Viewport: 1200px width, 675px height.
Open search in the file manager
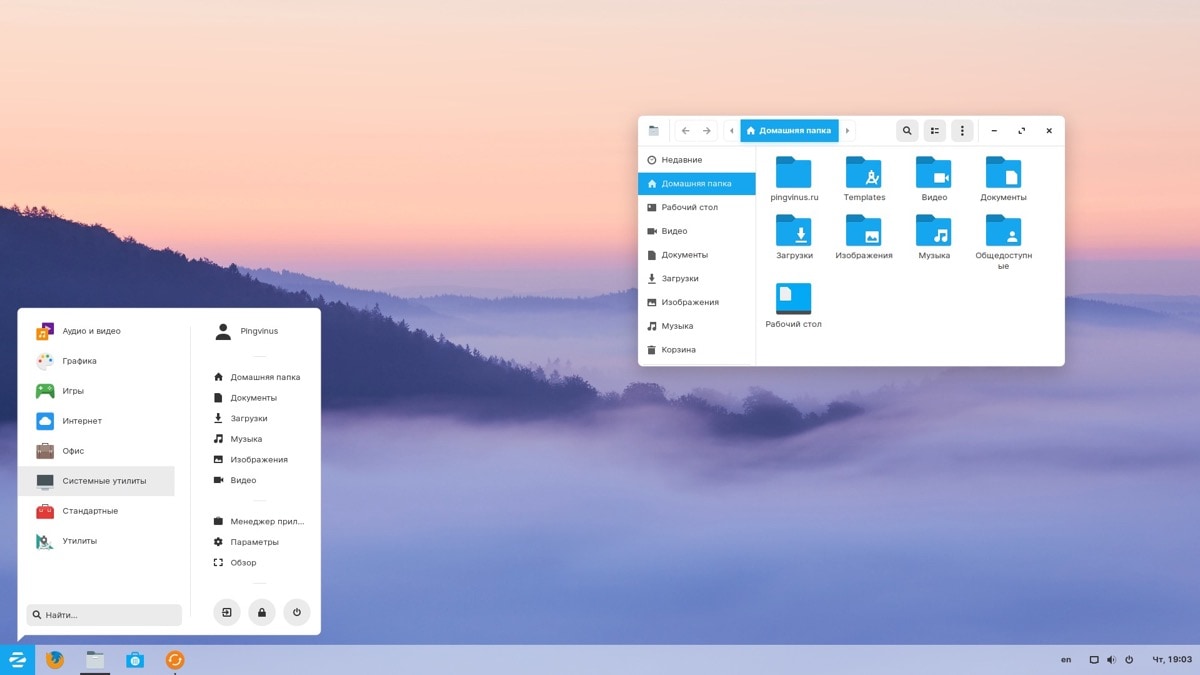(907, 131)
